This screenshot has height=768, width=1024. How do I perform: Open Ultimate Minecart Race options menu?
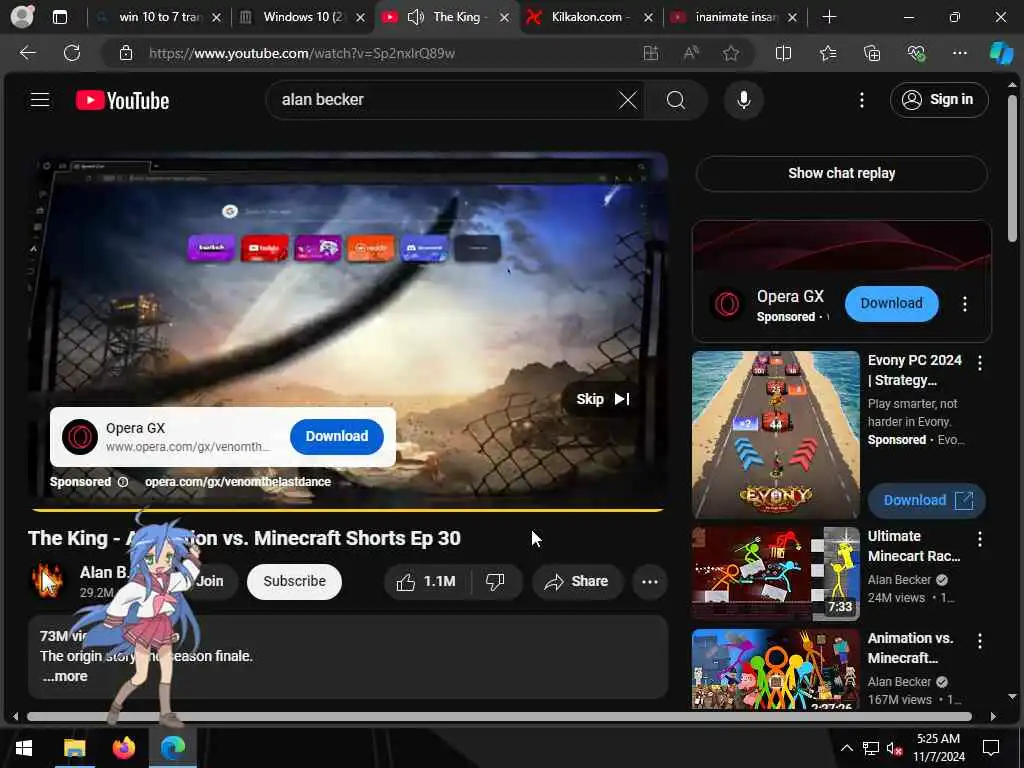(x=980, y=539)
